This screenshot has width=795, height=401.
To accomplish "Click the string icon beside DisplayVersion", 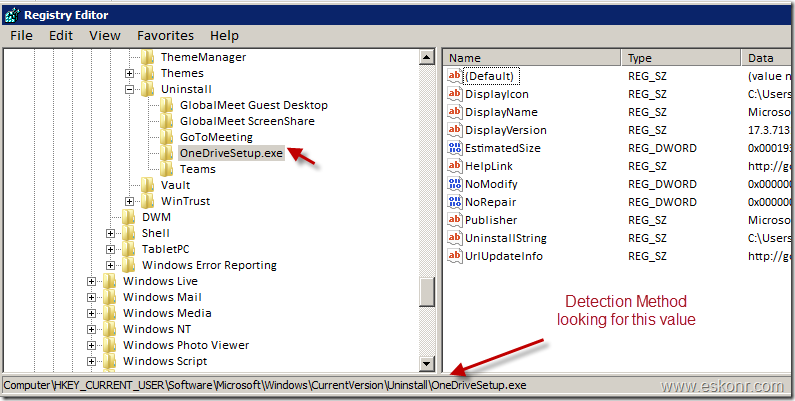I will [455, 130].
